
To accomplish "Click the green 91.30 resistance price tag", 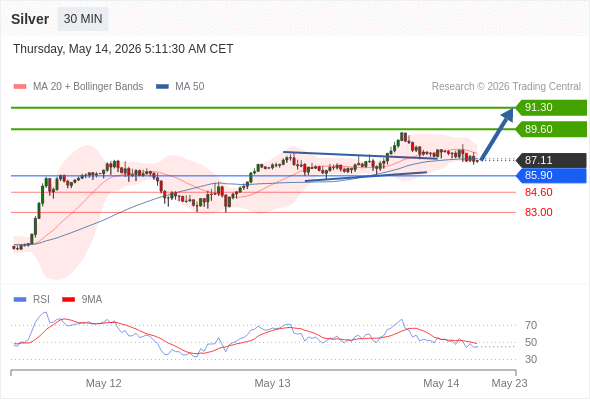I will (x=551, y=108).
